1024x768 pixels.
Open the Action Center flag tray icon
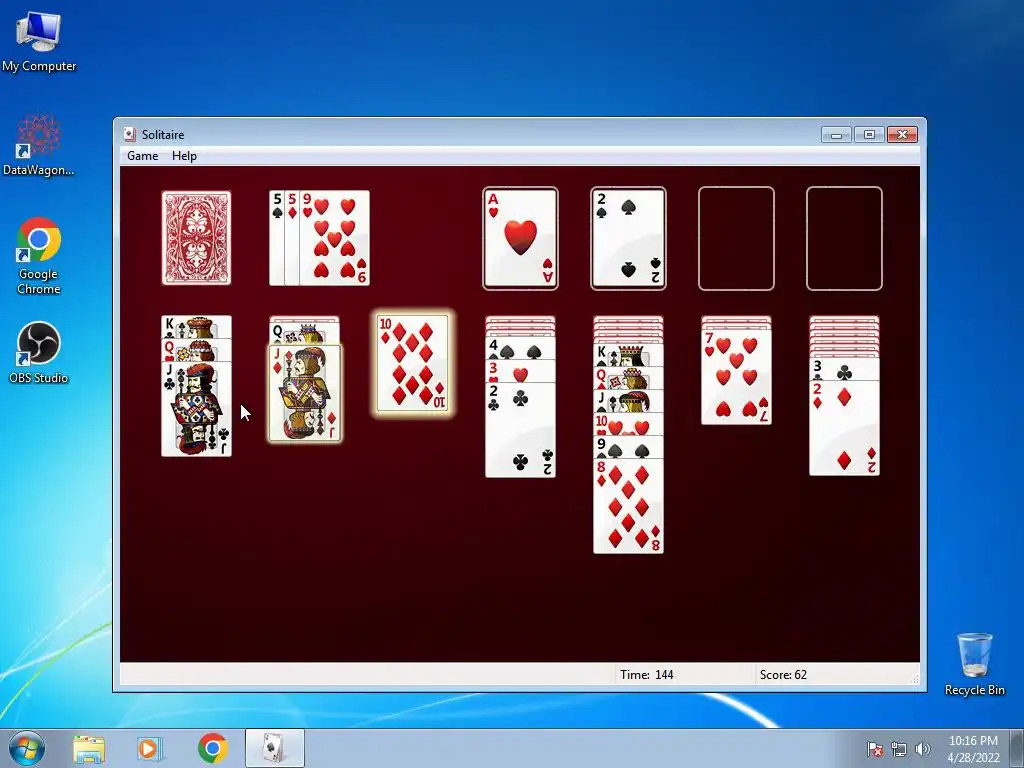pos(874,749)
